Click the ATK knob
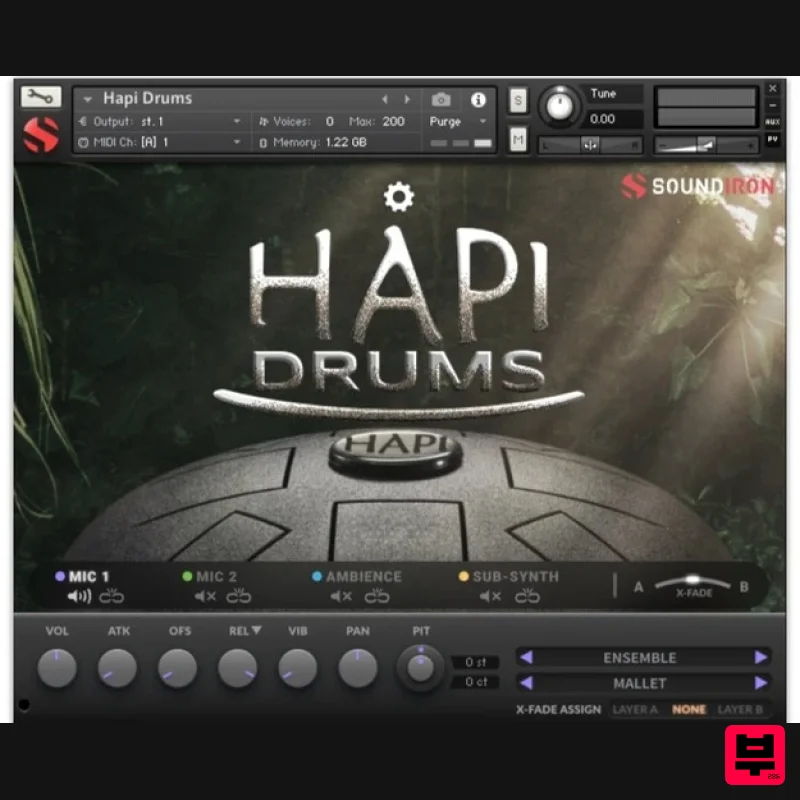This screenshot has height=800, width=800. point(117,668)
